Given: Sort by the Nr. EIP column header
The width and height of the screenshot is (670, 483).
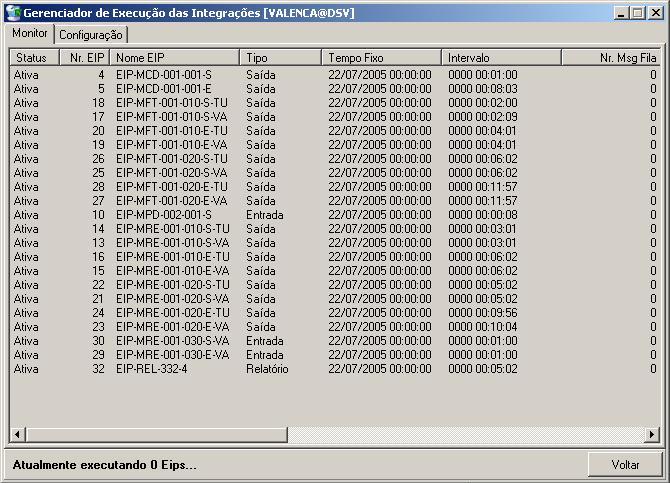Looking at the screenshot, I should pos(84,58).
